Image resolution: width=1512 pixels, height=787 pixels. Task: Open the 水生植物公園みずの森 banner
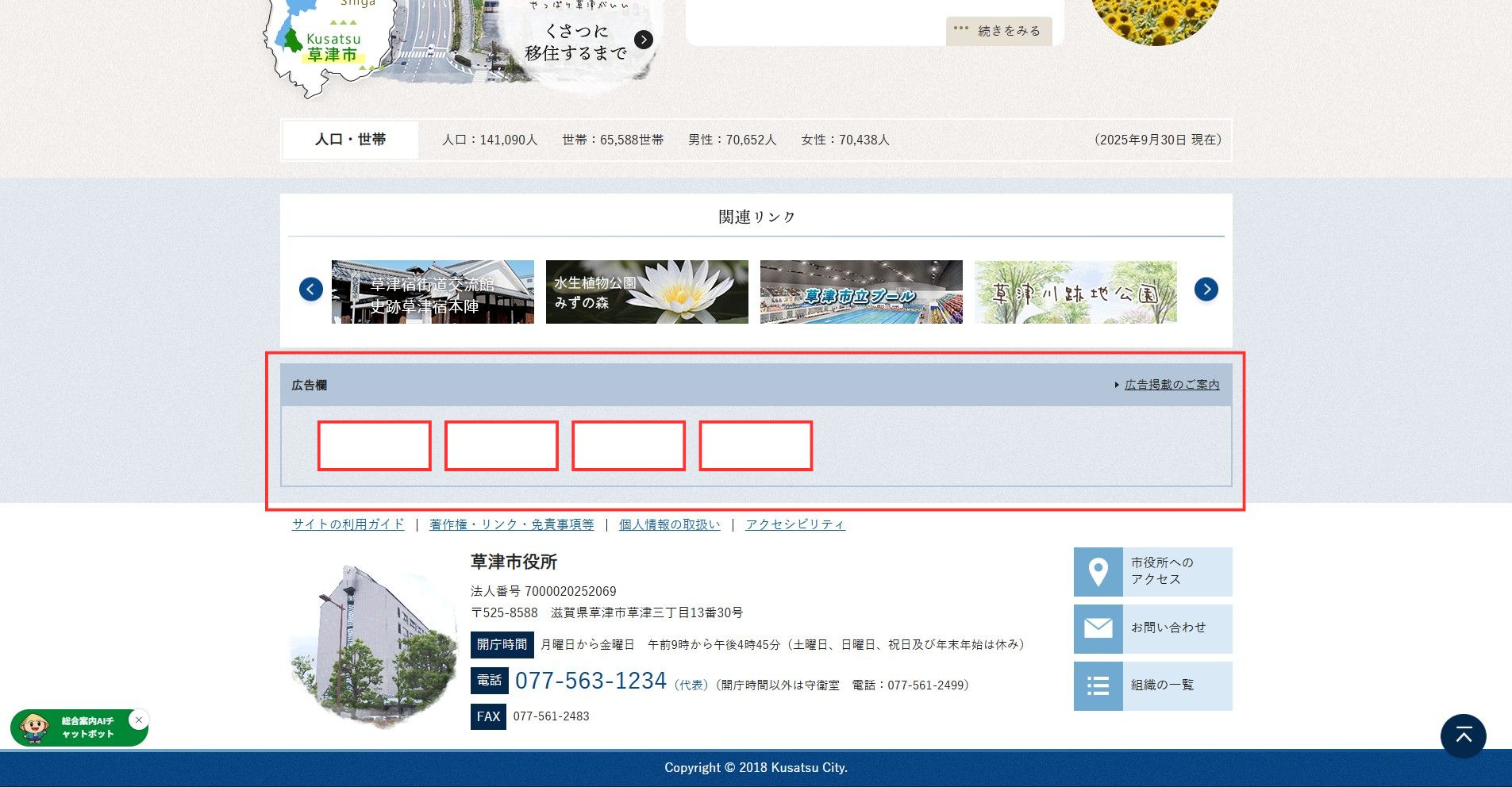647,292
